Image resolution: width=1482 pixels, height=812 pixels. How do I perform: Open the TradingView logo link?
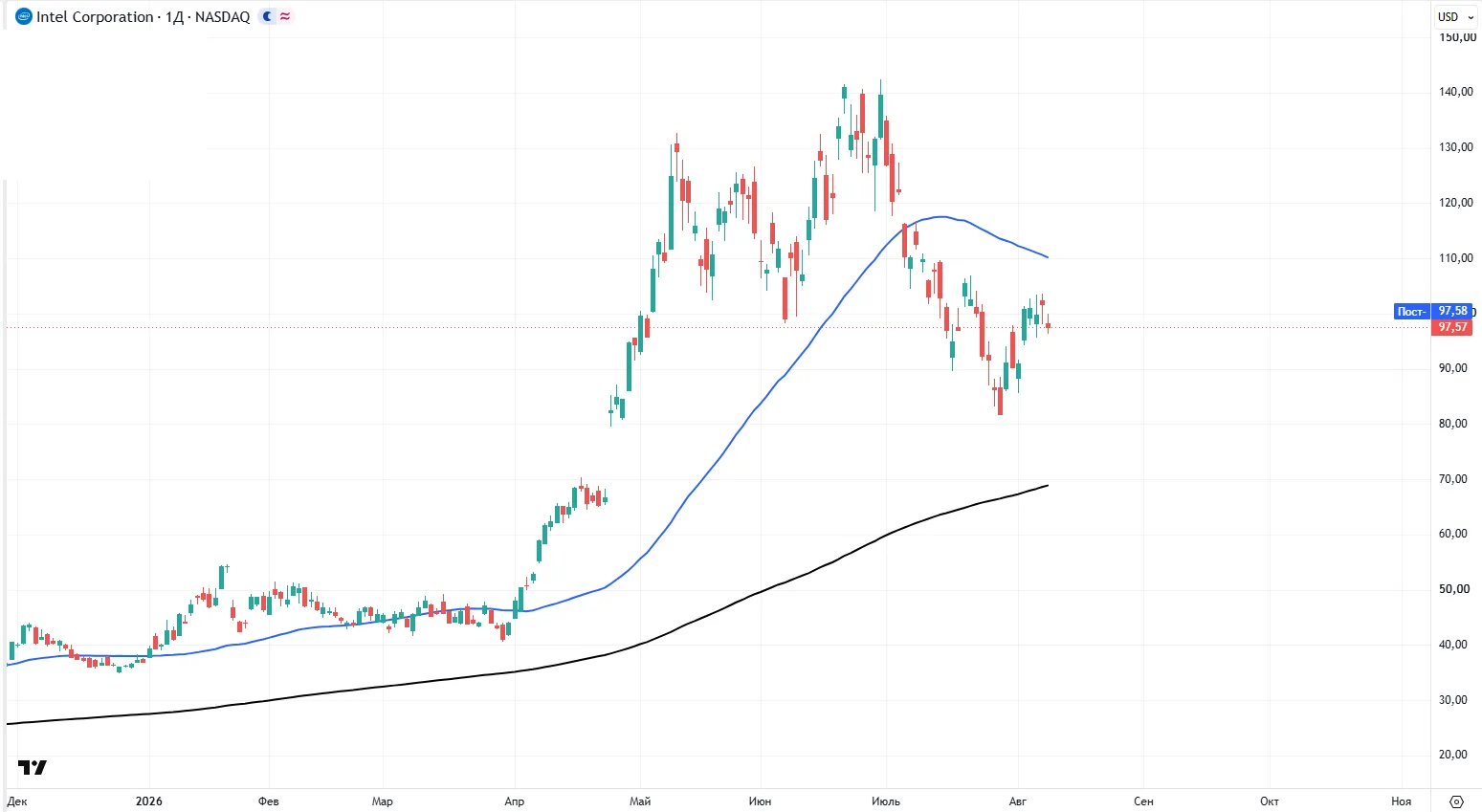click(33, 767)
